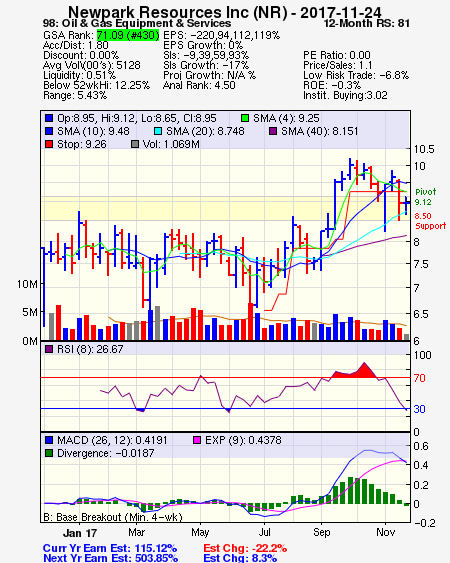Click the 'Vol: 1.069M' legend label
This screenshot has width=450, height=563.
pyautogui.click(x=171, y=144)
